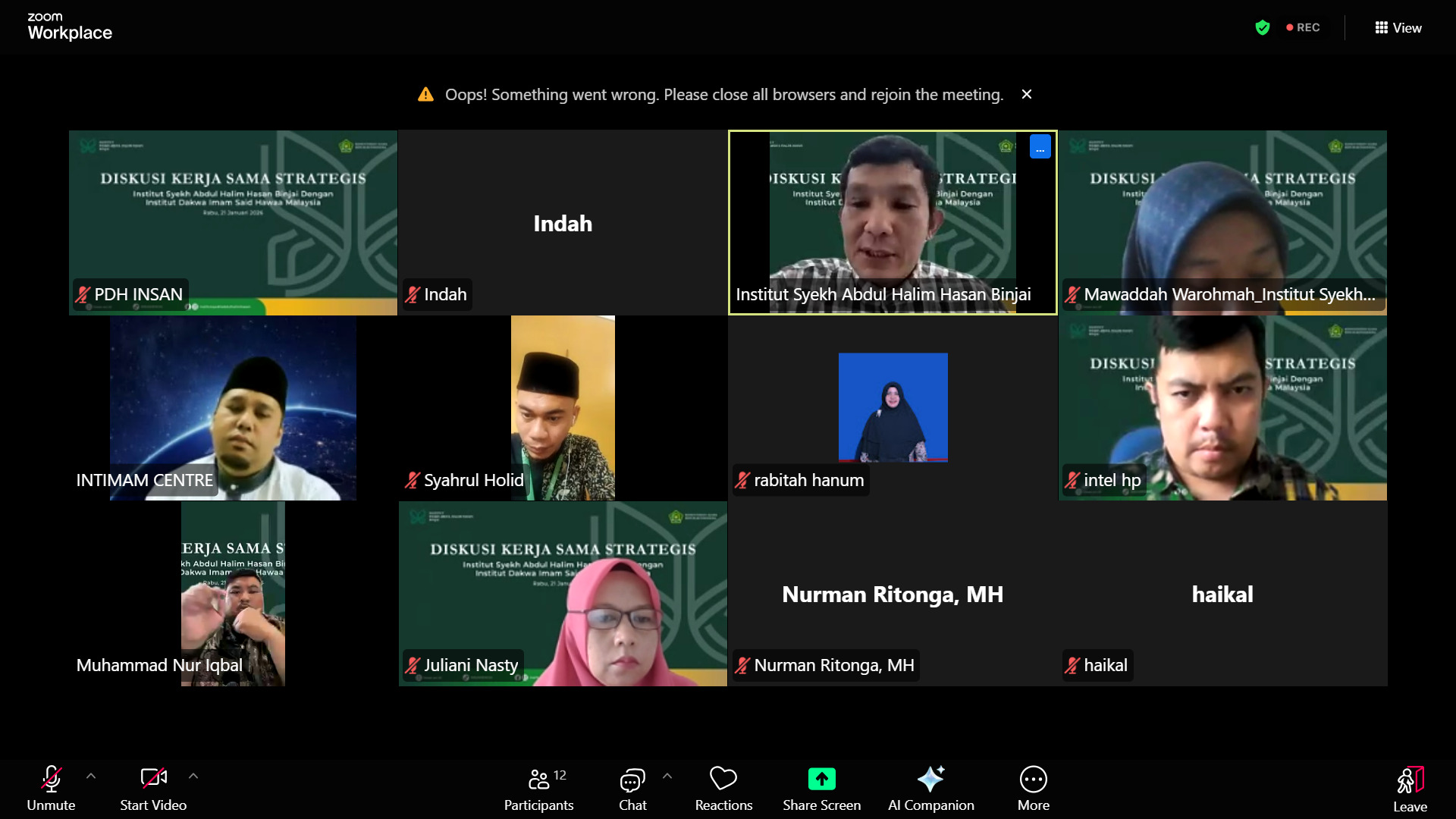The height and width of the screenshot is (819, 1456).
Task: Open the Reactions picker
Action: (723, 787)
